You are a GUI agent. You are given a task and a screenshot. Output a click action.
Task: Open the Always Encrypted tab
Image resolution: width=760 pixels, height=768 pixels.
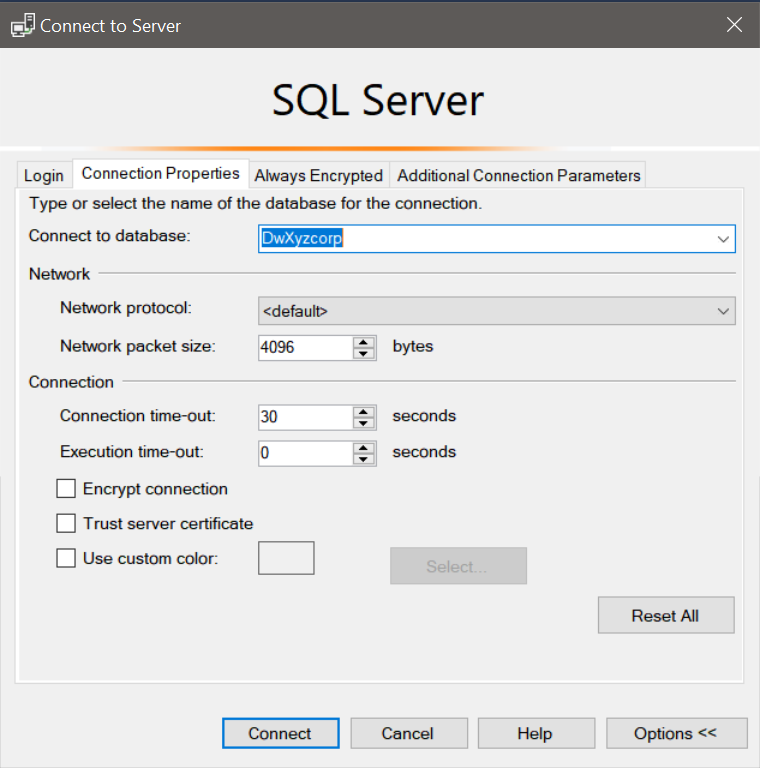tap(318, 175)
